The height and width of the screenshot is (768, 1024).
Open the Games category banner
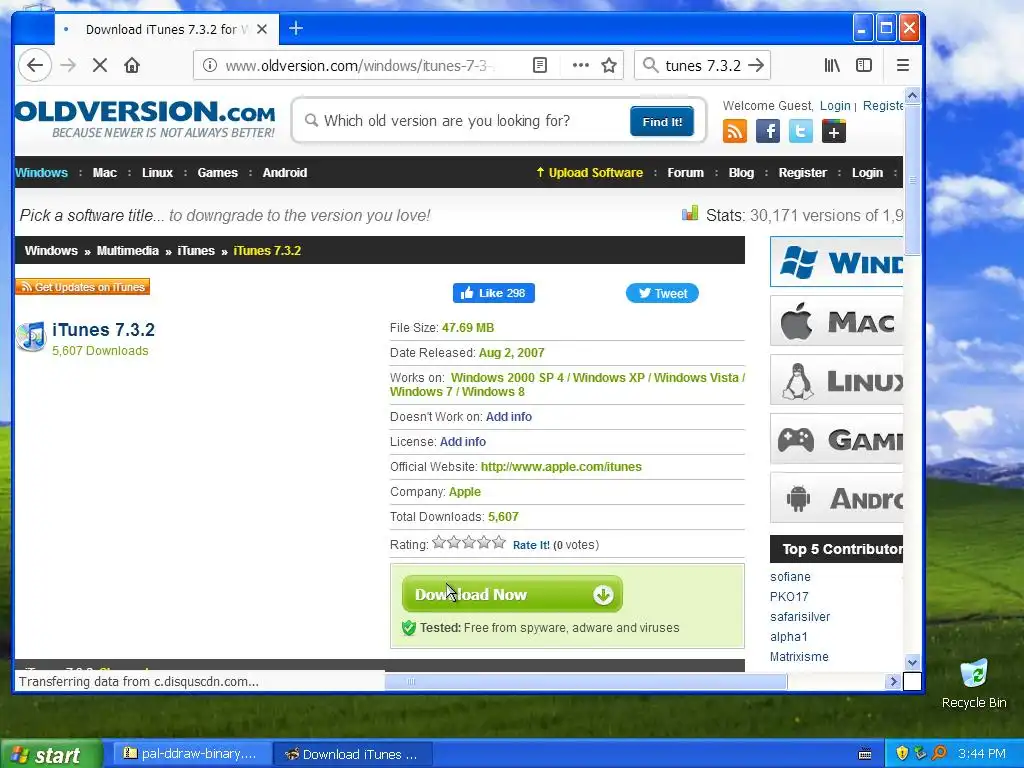point(837,439)
